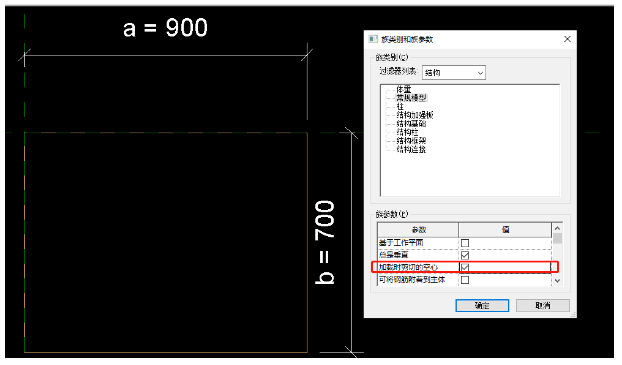Toggle the 加载时剪切的空心 checkbox
The width and height of the screenshot is (622, 365).
click(465, 267)
